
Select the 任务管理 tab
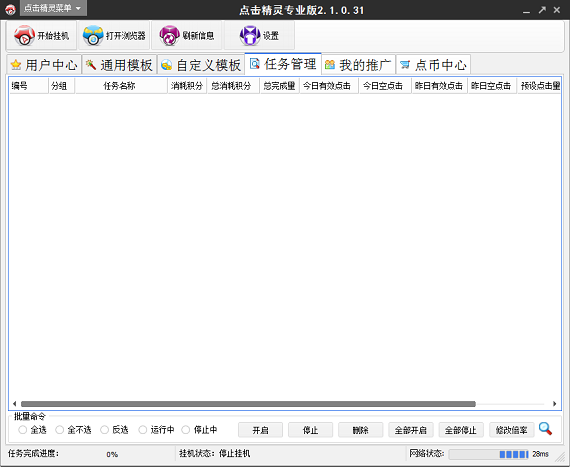[x=283, y=64]
